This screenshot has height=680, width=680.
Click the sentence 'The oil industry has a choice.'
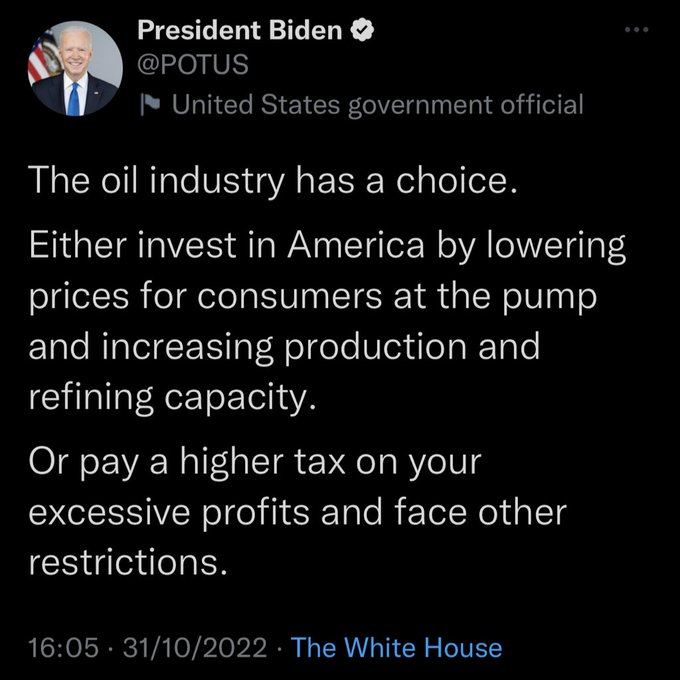[x=268, y=182]
